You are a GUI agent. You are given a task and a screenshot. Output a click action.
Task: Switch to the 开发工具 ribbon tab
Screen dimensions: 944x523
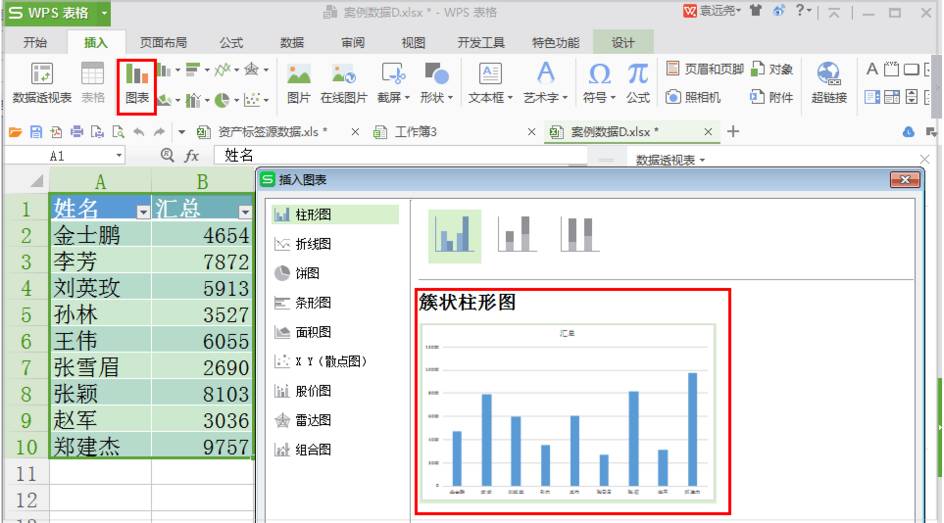[x=481, y=43]
